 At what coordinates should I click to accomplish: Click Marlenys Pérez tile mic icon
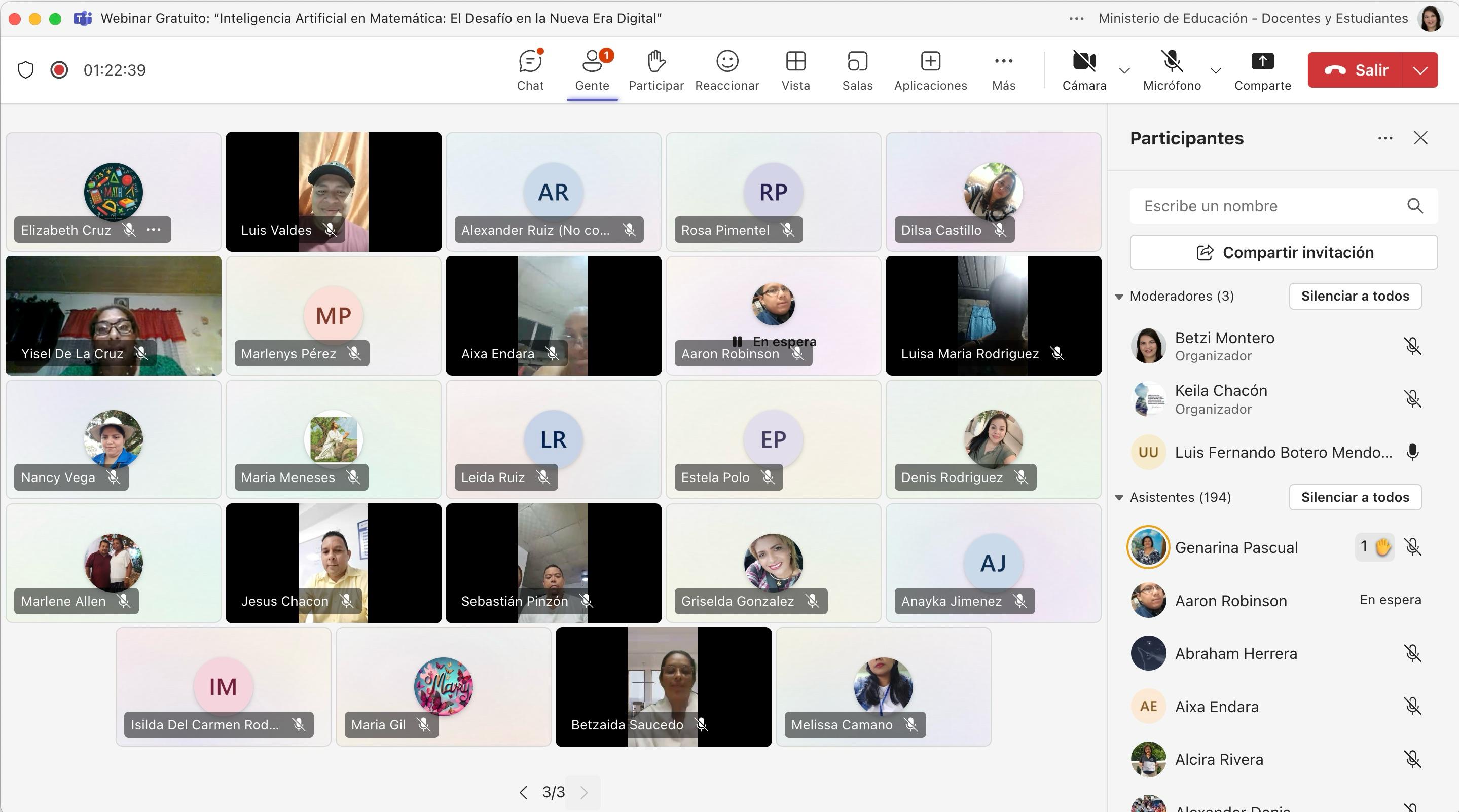(354, 353)
